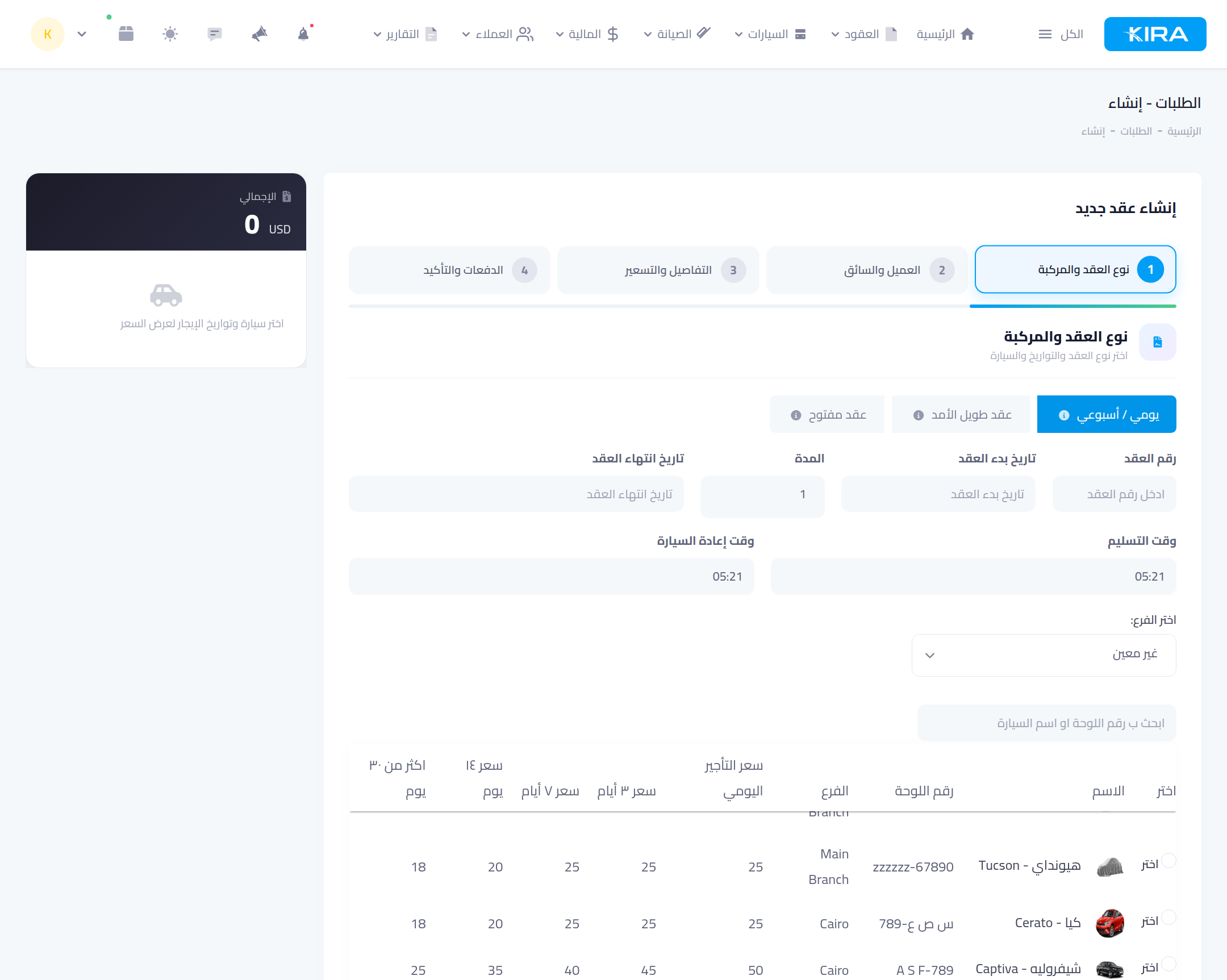This screenshot has height=980, width=1227.
Task: Click contract start date field
Action: click(x=938, y=494)
